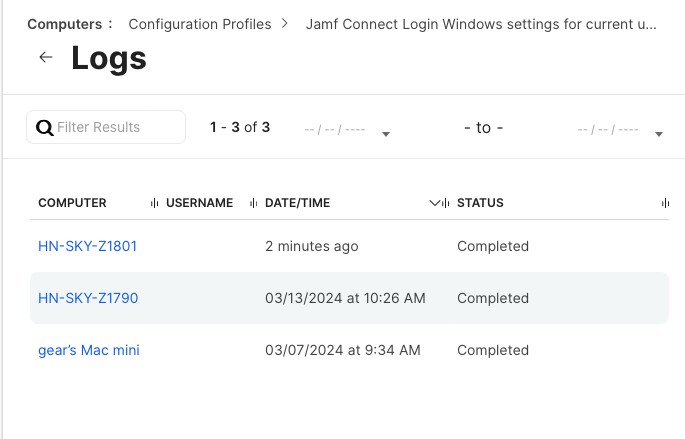Click the resize handle after the STATUS column
Screen dimensions: 685x439
[x=665, y=203]
